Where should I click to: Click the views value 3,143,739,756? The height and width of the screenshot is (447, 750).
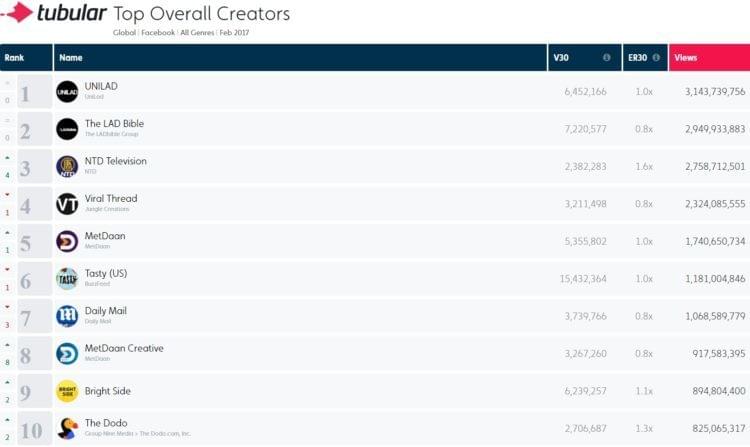[x=715, y=91]
